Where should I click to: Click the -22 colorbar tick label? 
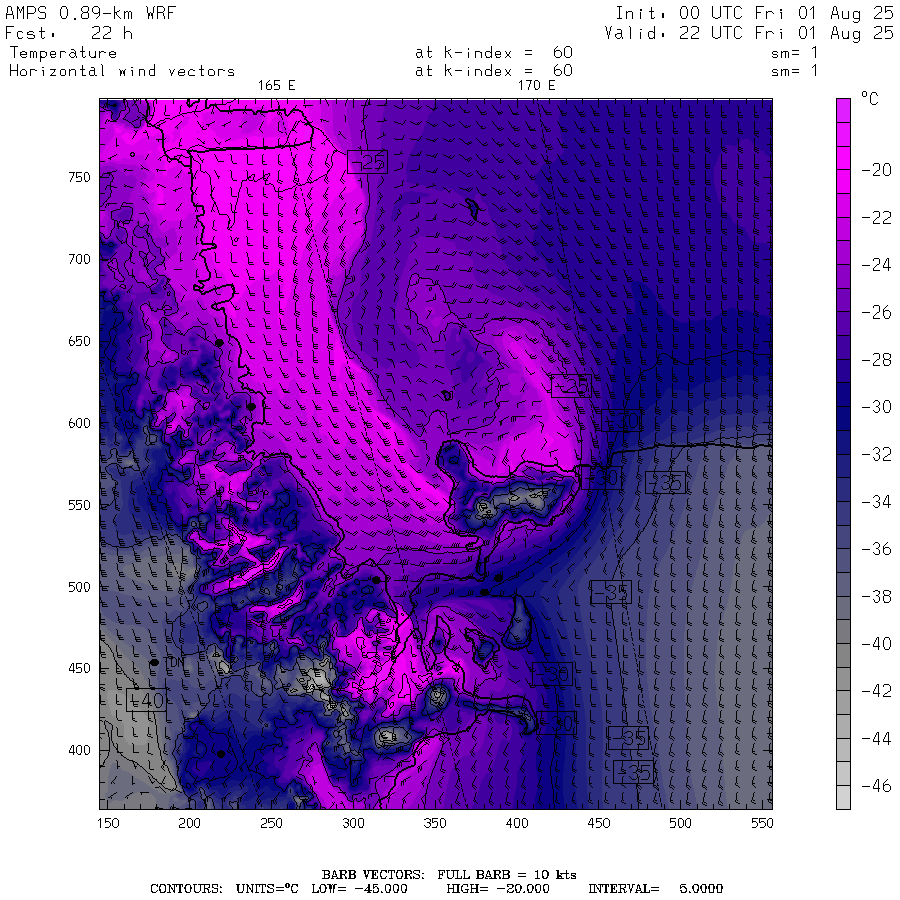click(x=876, y=218)
